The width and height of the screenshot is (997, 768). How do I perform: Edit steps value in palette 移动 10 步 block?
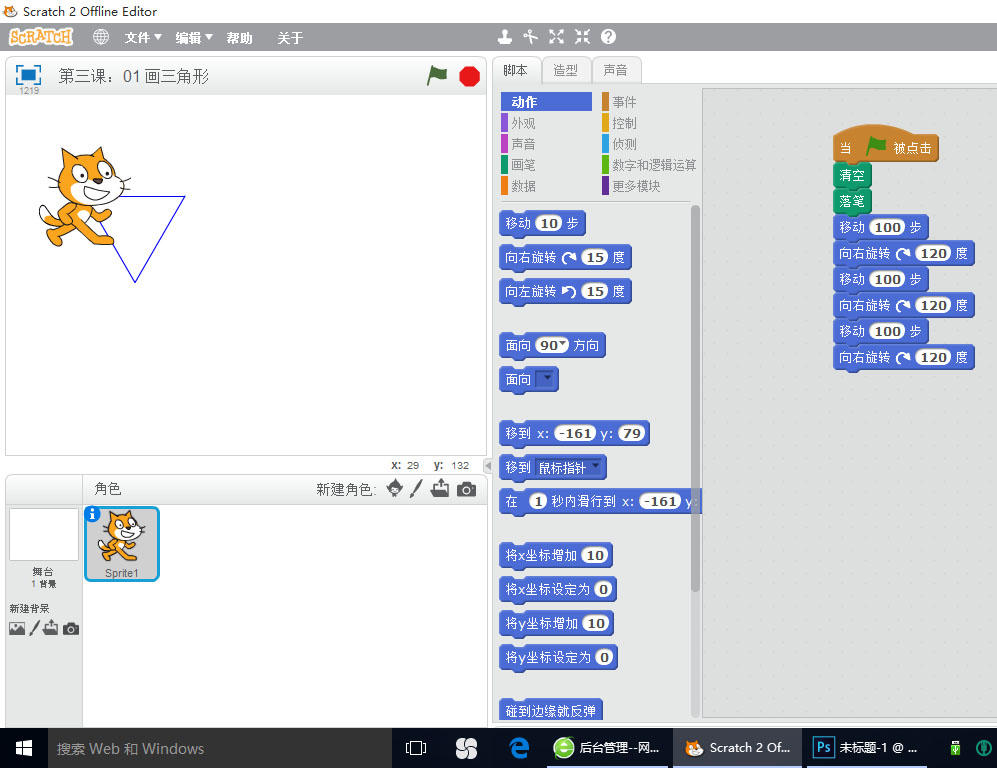coord(549,223)
